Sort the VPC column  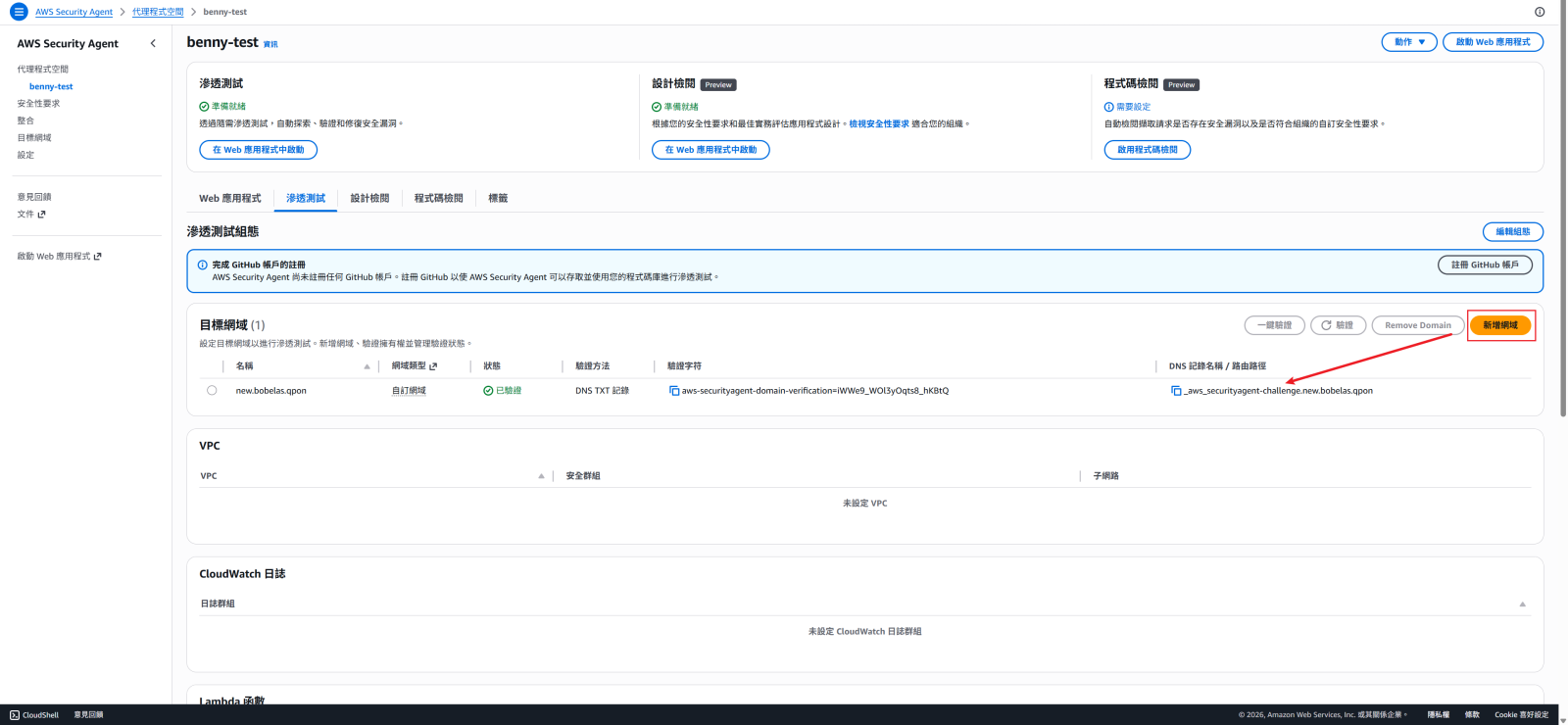point(541,476)
